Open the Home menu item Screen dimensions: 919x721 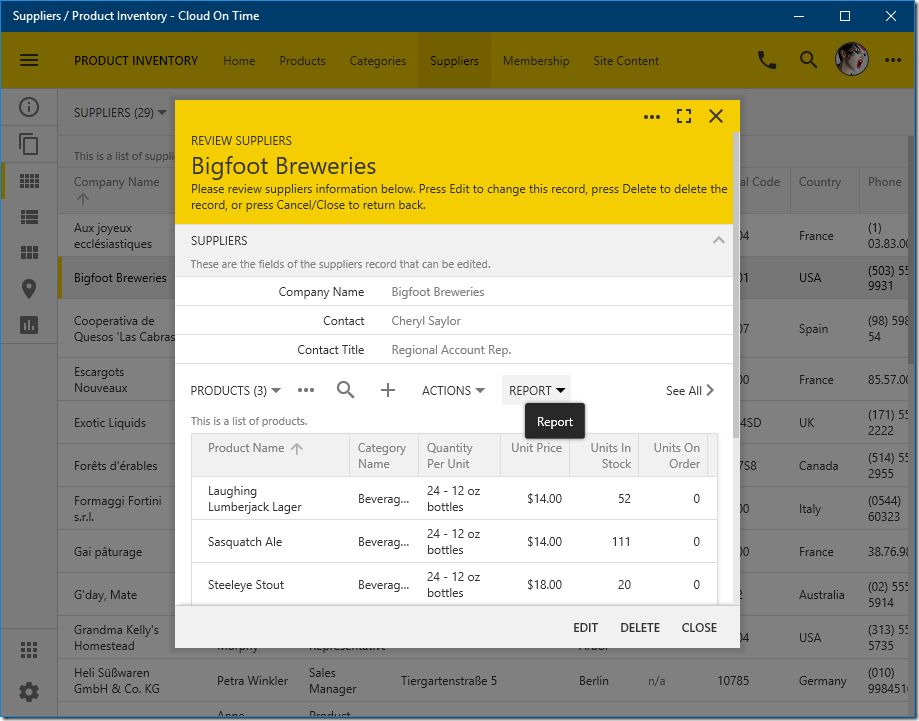pos(239,61)
